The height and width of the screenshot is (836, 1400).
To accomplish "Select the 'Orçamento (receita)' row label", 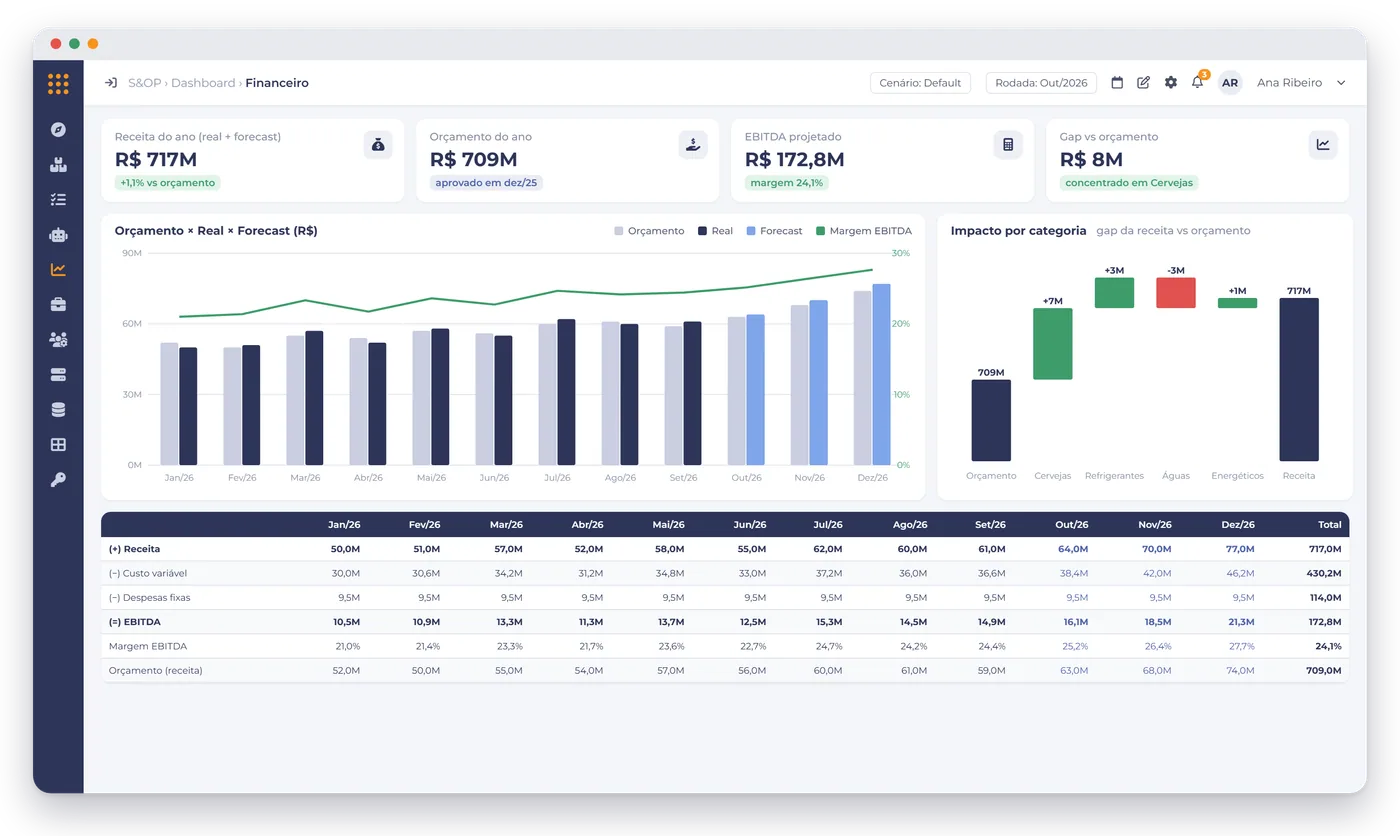I will (156, 670).
